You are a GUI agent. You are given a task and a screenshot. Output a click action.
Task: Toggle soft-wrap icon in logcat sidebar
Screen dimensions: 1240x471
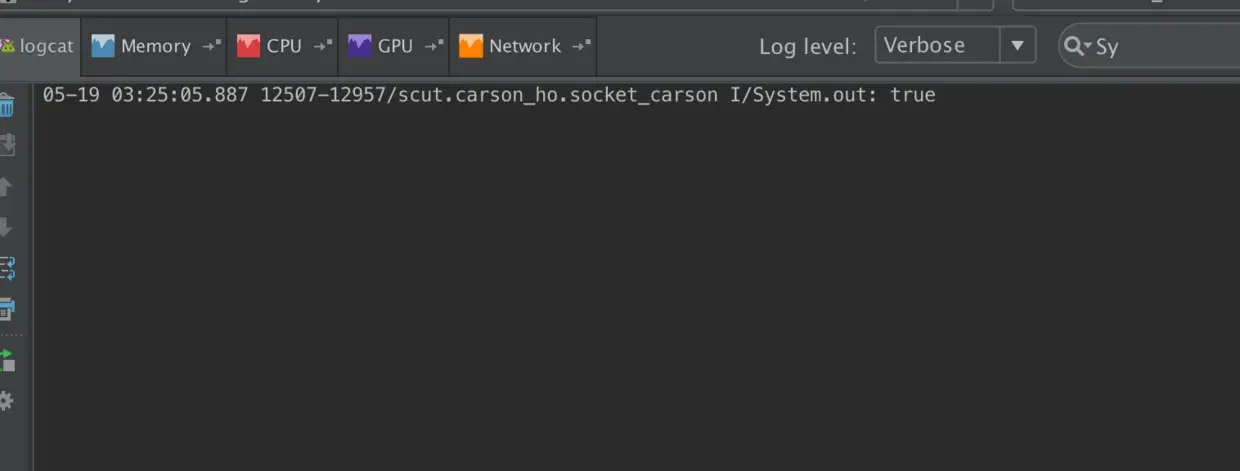pyautogui.click(x=6, y=268)
